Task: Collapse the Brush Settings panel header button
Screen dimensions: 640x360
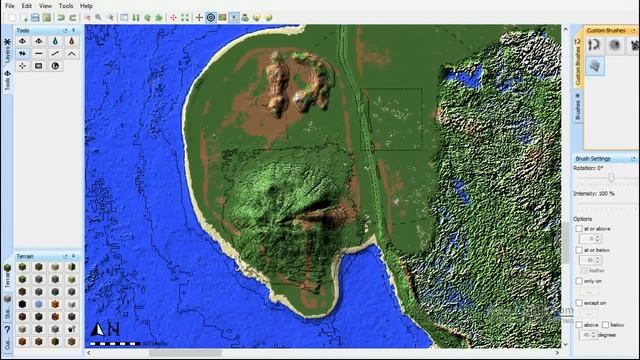Action: pos(633,159)
